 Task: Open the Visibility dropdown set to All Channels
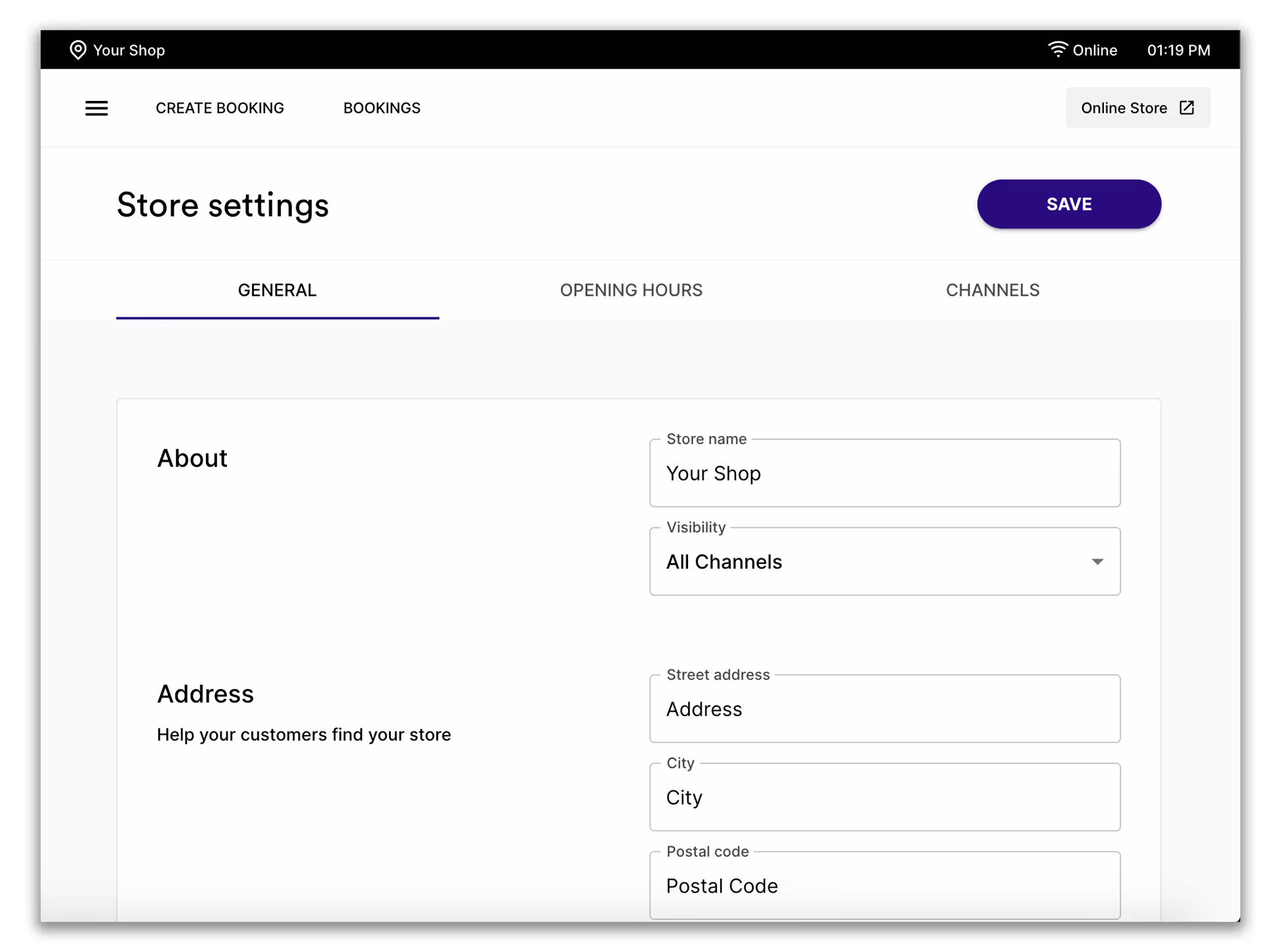[x=884, y=561]
